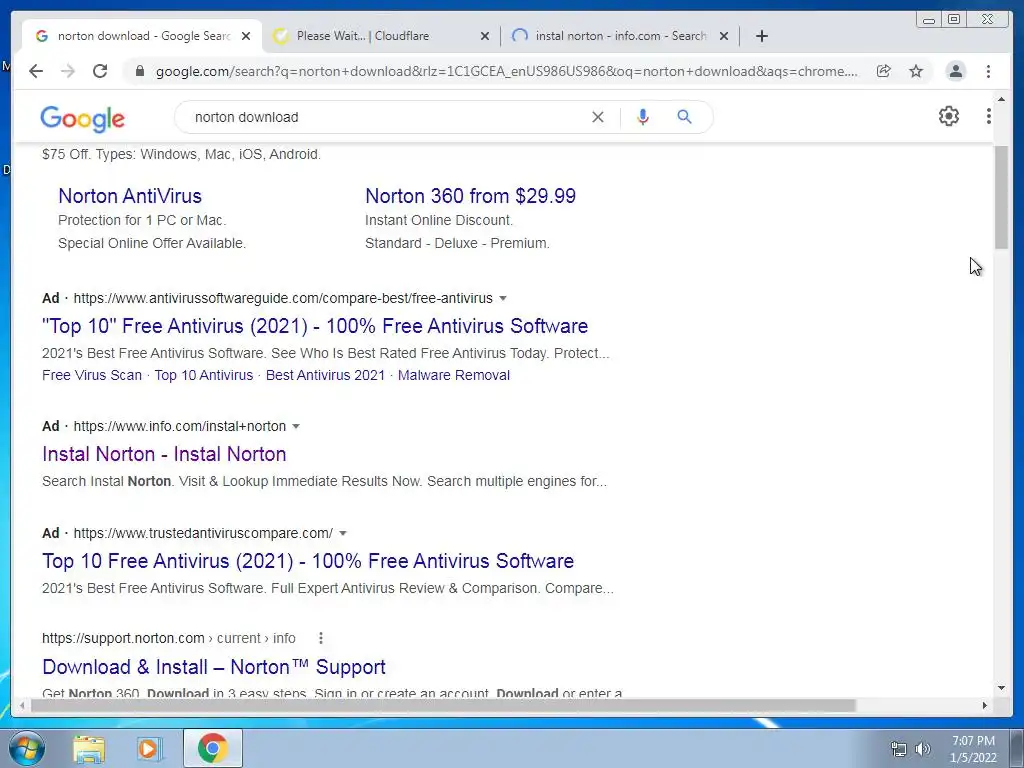Click the horizontal scrollbar left arrow
1024x768 pixels.
[22, 705]
